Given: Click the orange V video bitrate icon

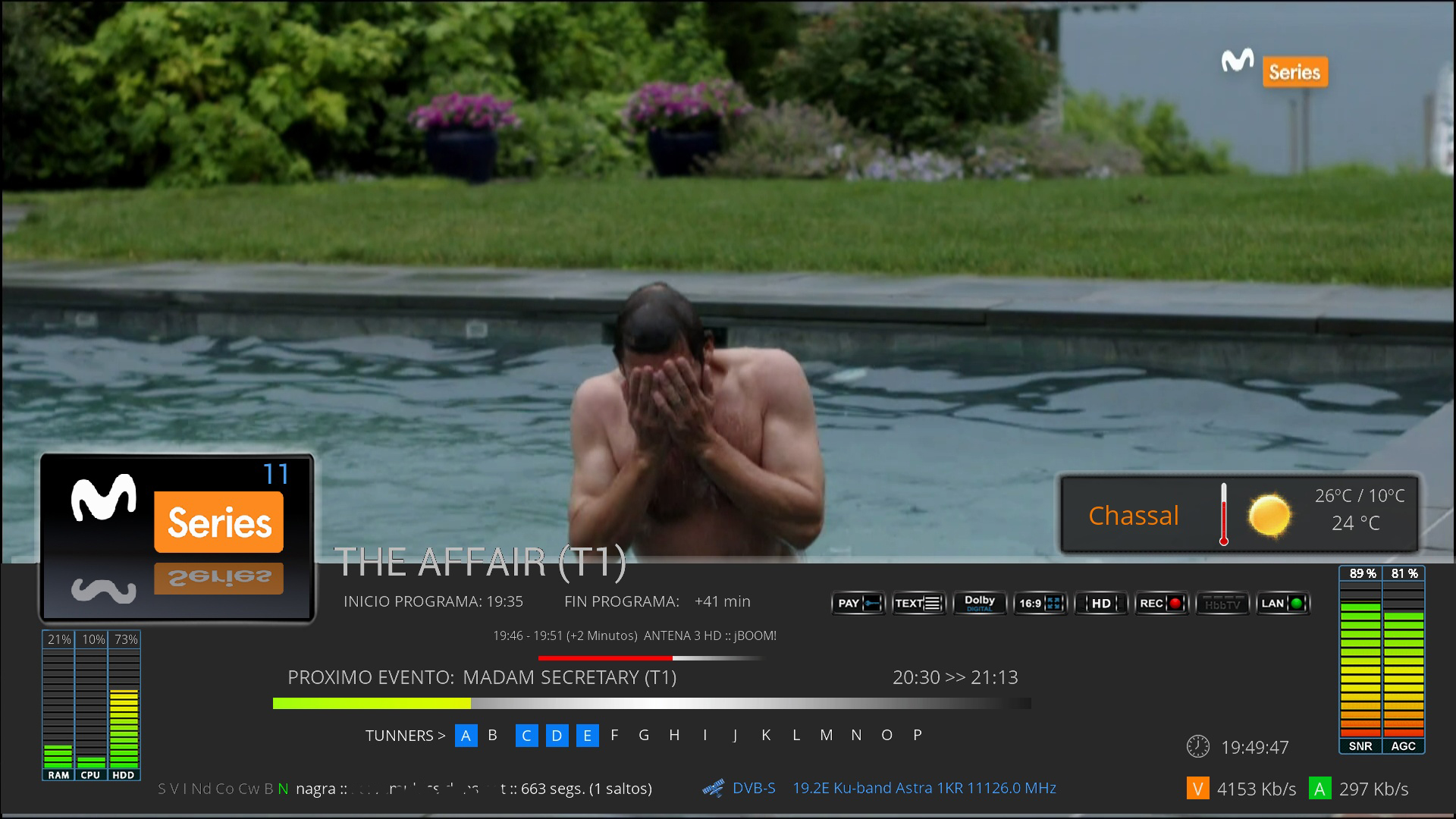Looking at the screenshot, I should [x=1197, y=789].
